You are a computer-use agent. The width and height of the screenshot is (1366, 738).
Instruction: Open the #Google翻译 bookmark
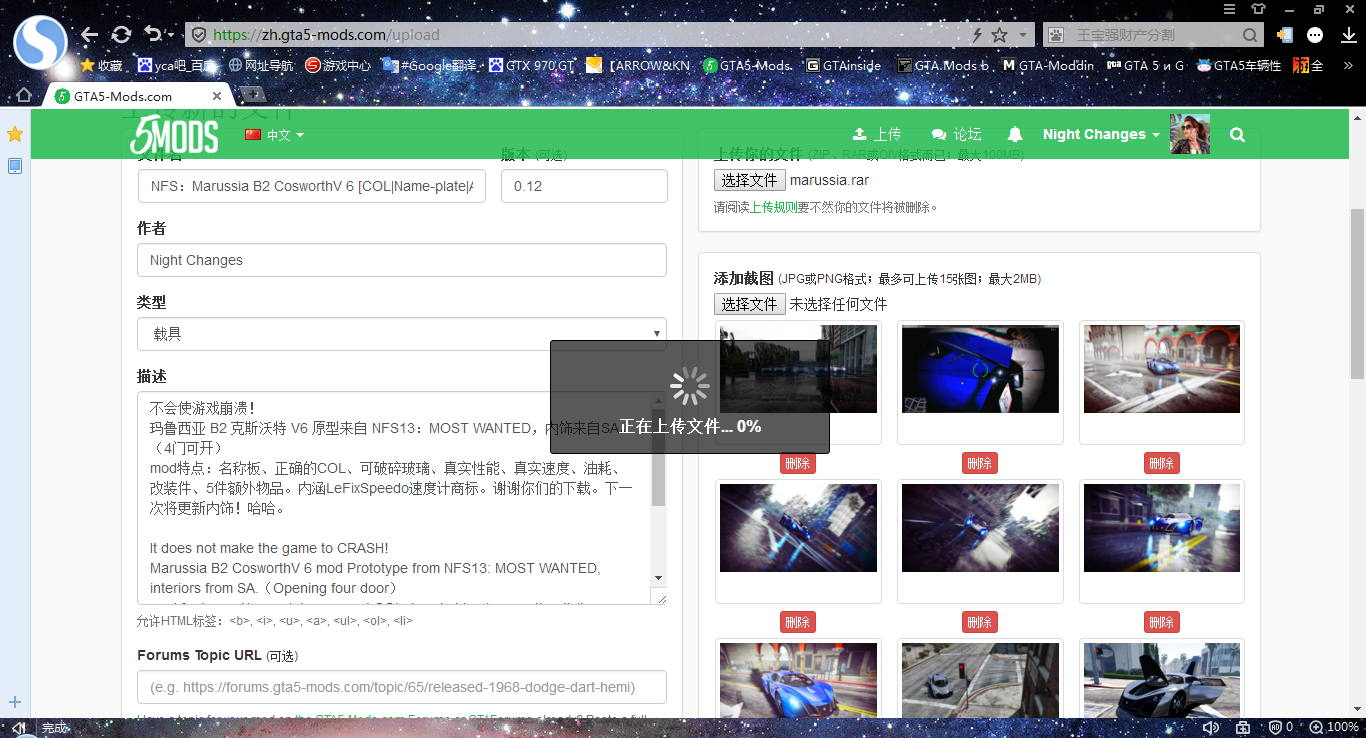430,66
